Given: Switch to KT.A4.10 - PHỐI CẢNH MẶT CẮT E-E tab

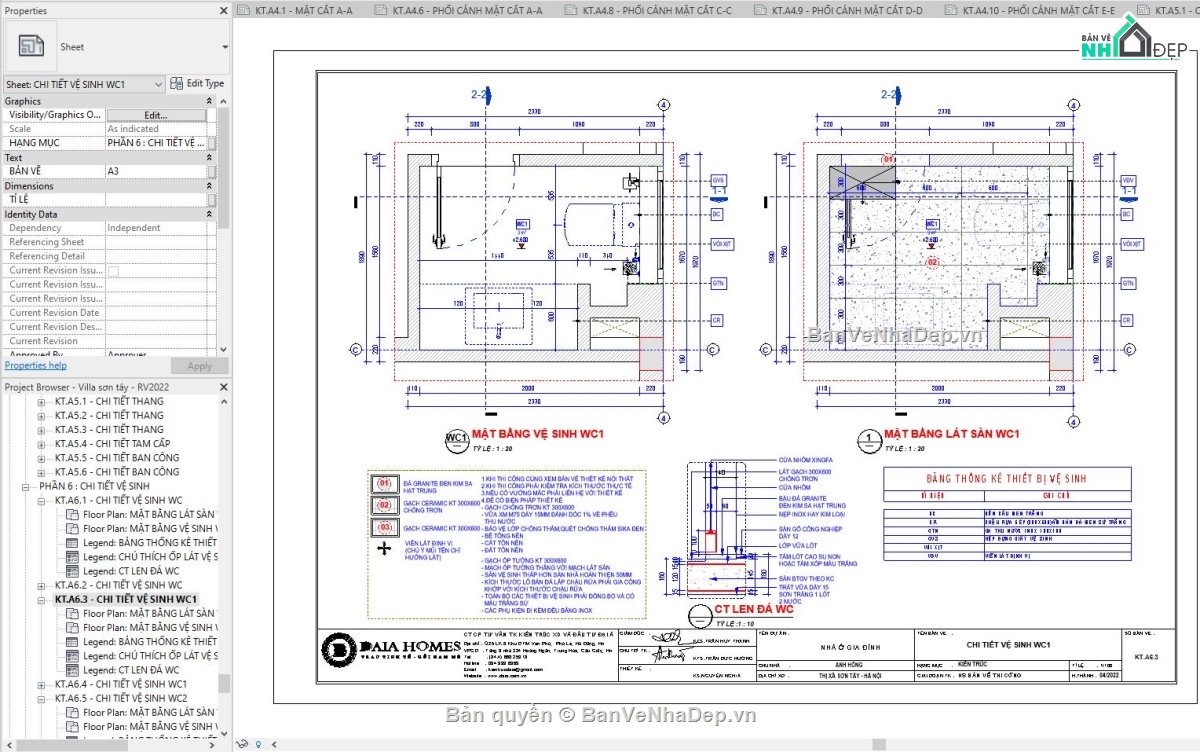Looking at the screenshot, I should point(1039,11).
